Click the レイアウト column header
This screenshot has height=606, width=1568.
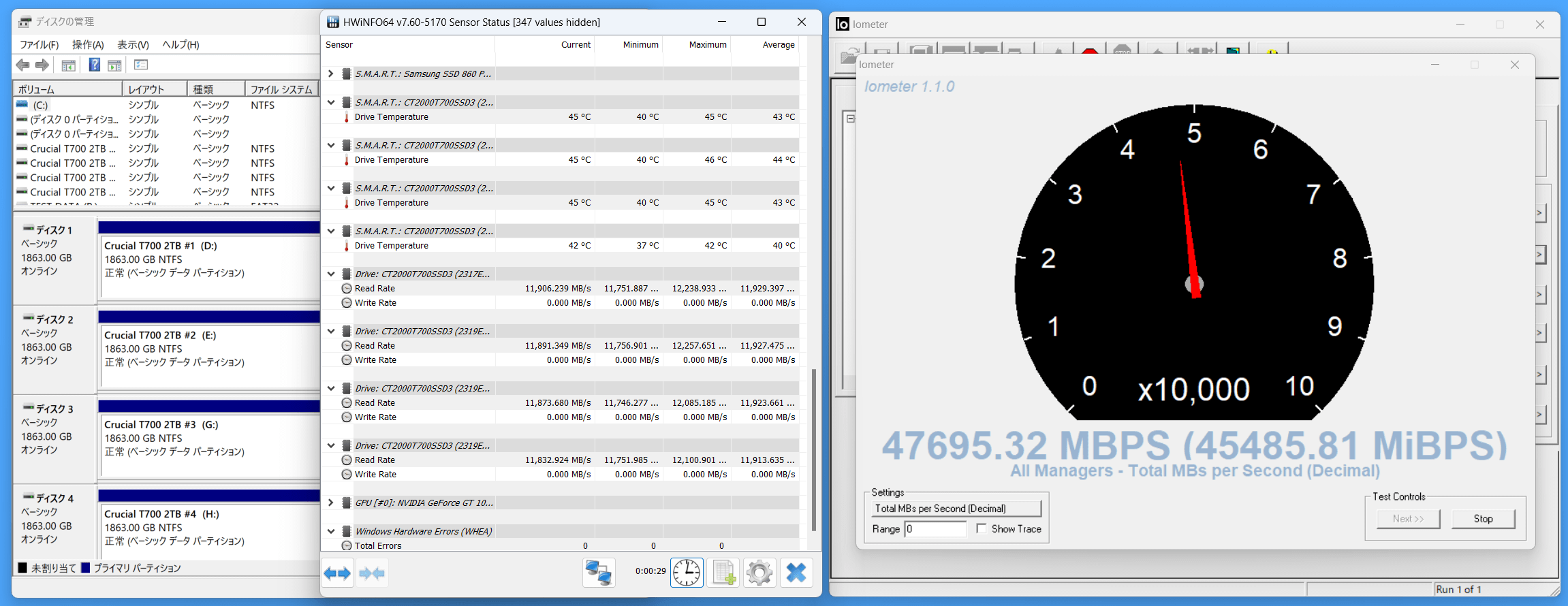155,89
